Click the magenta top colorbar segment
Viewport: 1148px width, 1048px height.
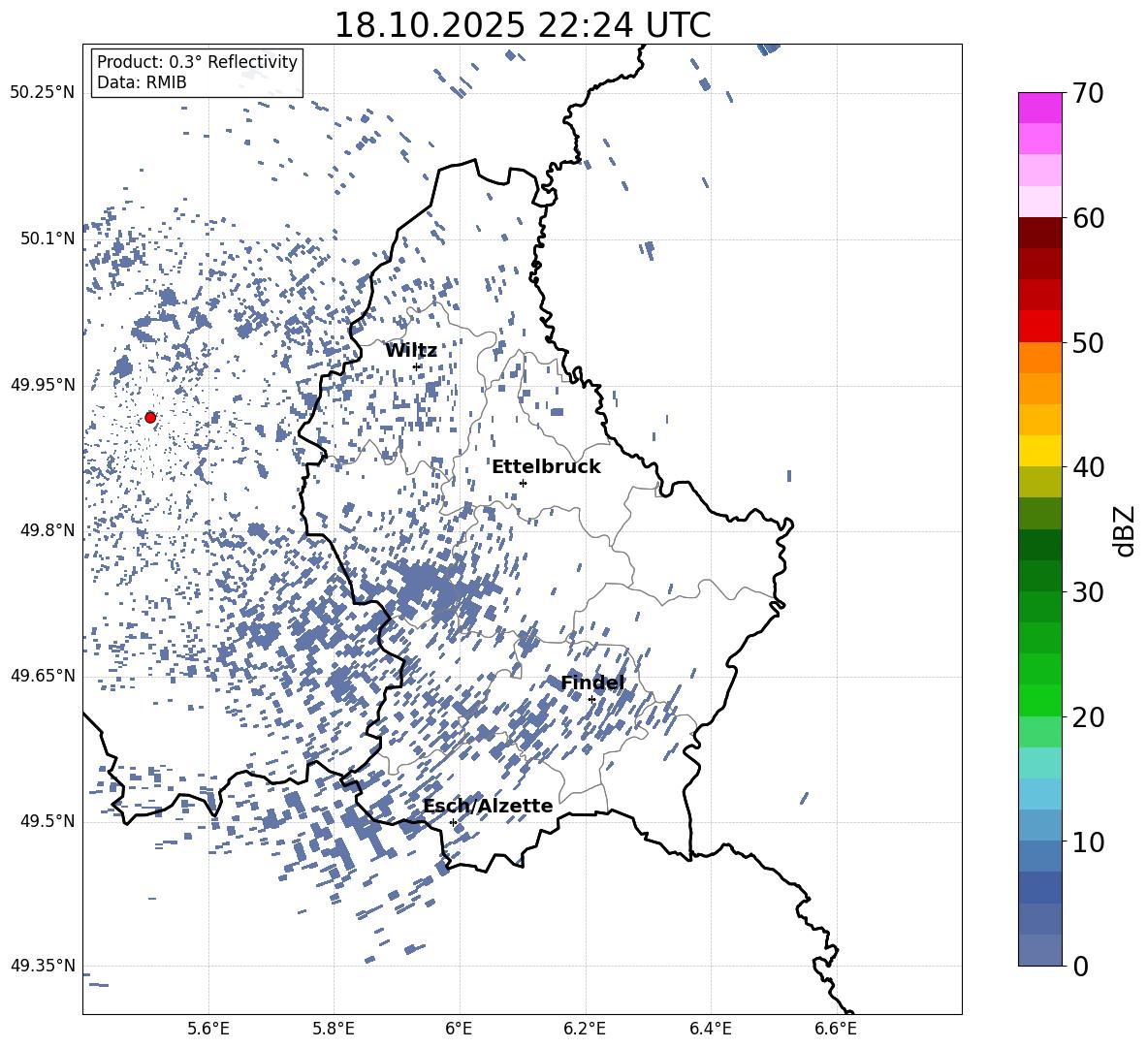coord(1040,108)
